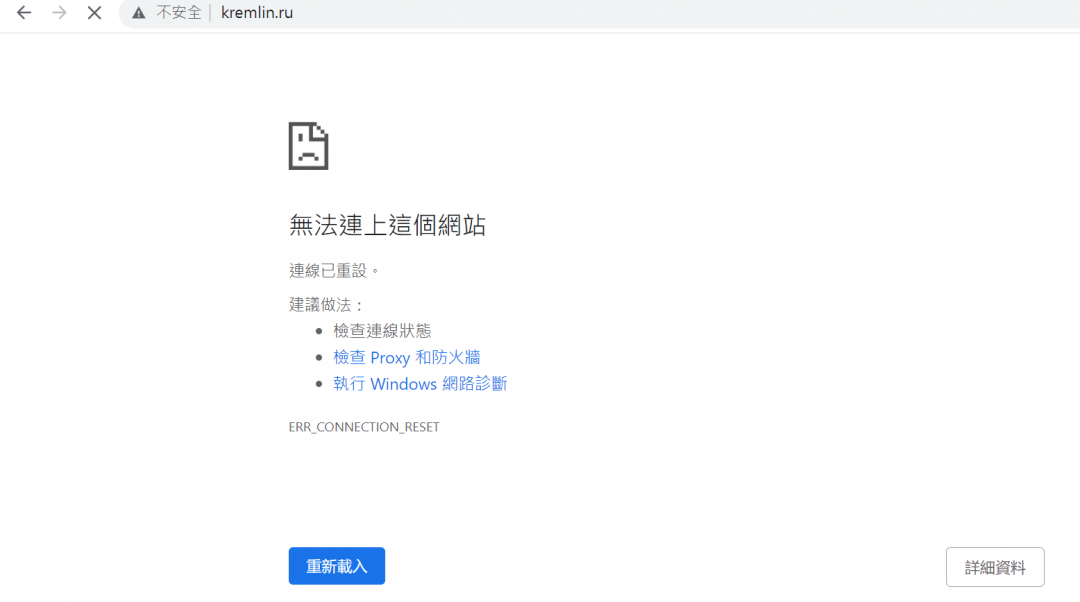Click the back navigation arrow

point(23,13)
